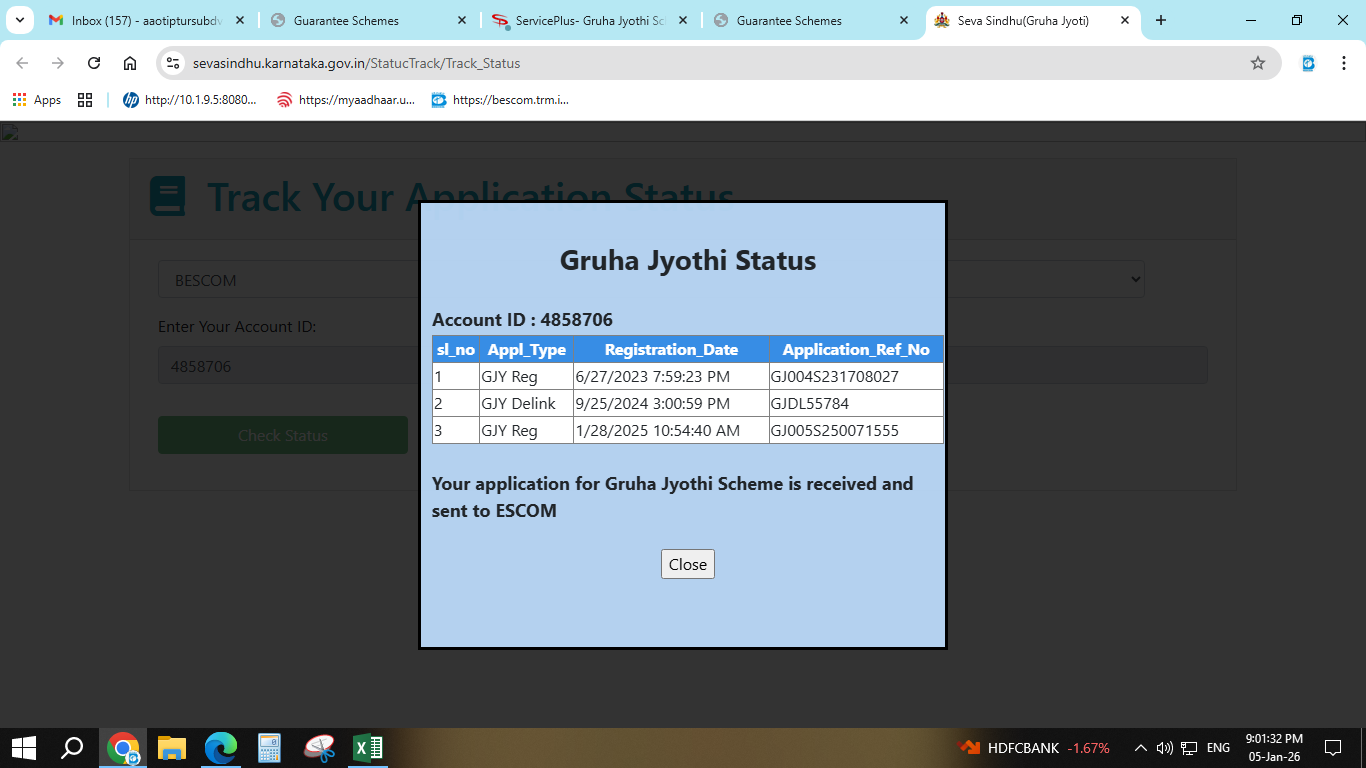1366x768 pixels.
Task: Click ENG language indicator
Action: (1218, 748)
